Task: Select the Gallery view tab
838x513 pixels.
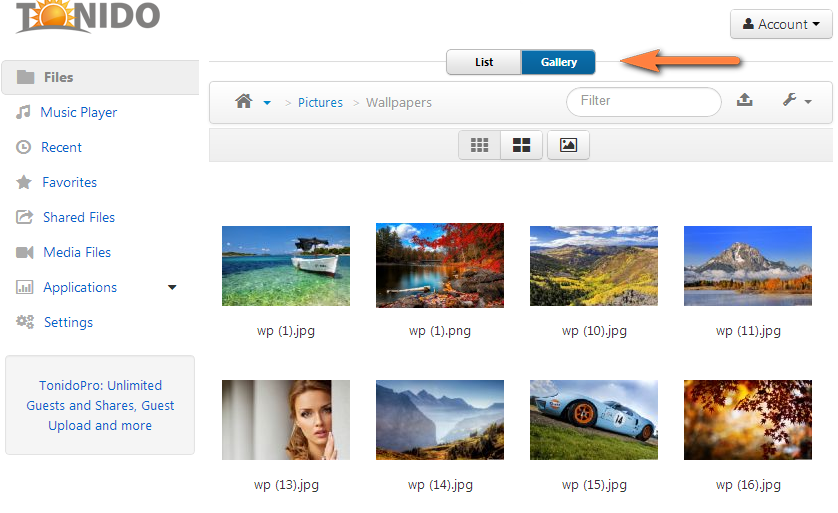Action: coord(558,62)
